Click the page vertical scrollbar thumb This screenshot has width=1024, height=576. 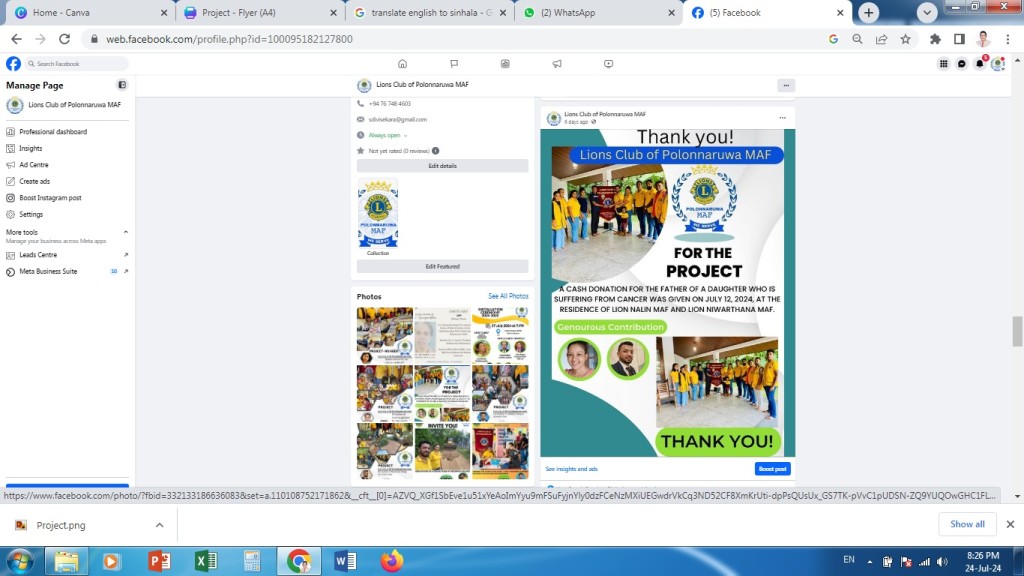click(x=1017, y=332)
